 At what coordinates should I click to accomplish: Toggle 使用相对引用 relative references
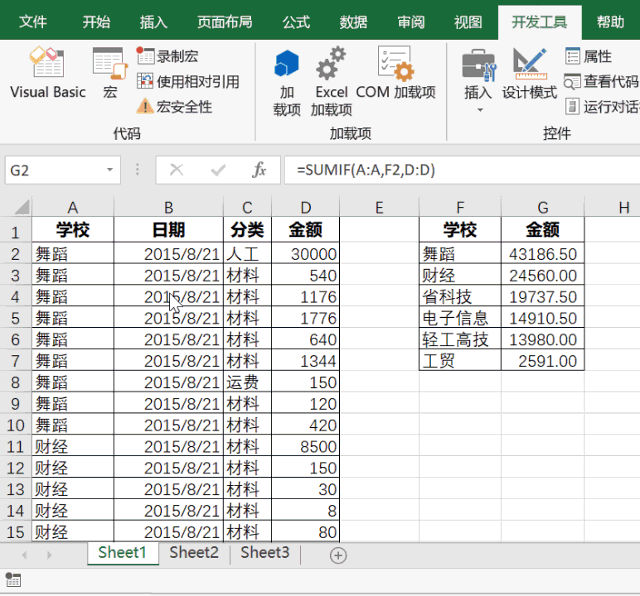click(188, 82)
